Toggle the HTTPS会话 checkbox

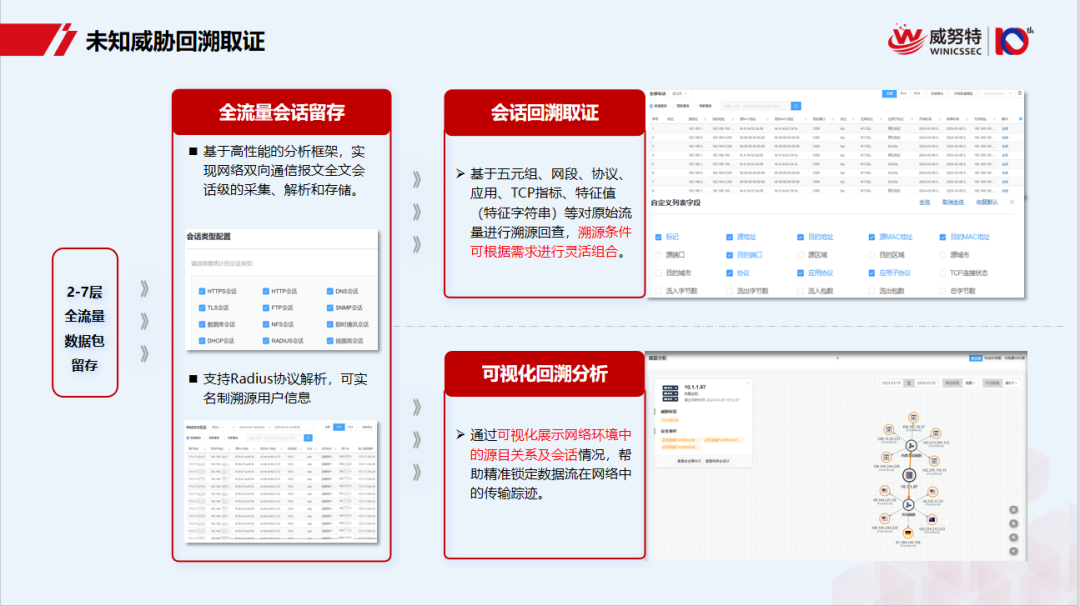[202, 291]
